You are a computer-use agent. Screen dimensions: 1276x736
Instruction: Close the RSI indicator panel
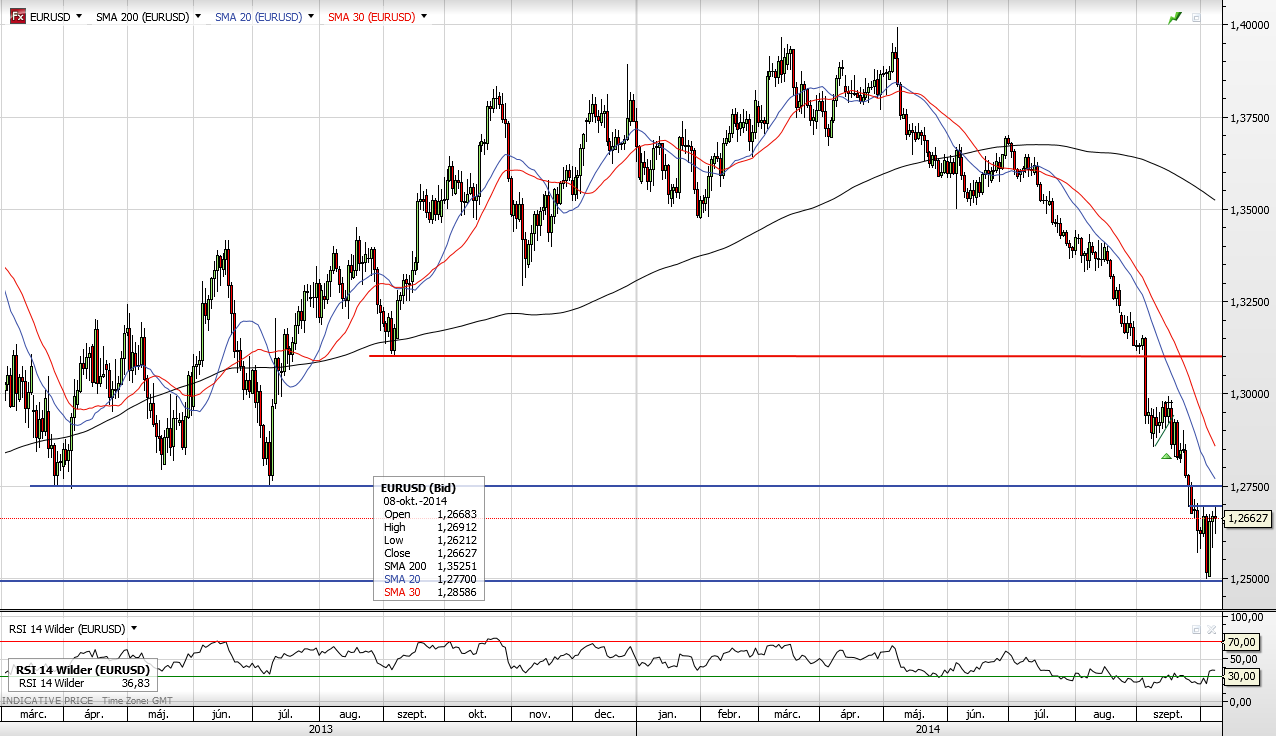pyautogui.click(x=1212, y=629)
